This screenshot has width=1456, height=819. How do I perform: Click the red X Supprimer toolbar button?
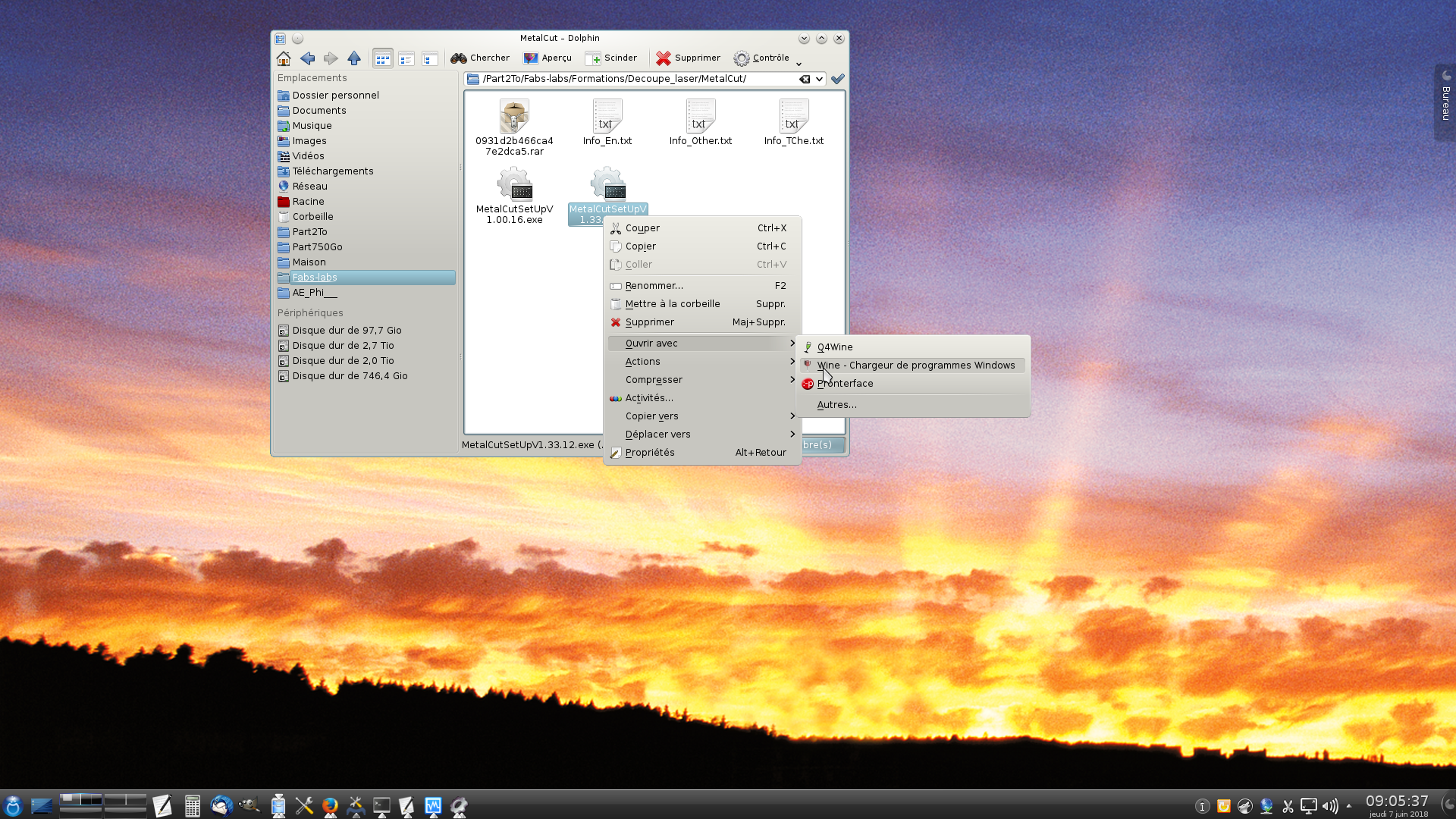(688, 58)
